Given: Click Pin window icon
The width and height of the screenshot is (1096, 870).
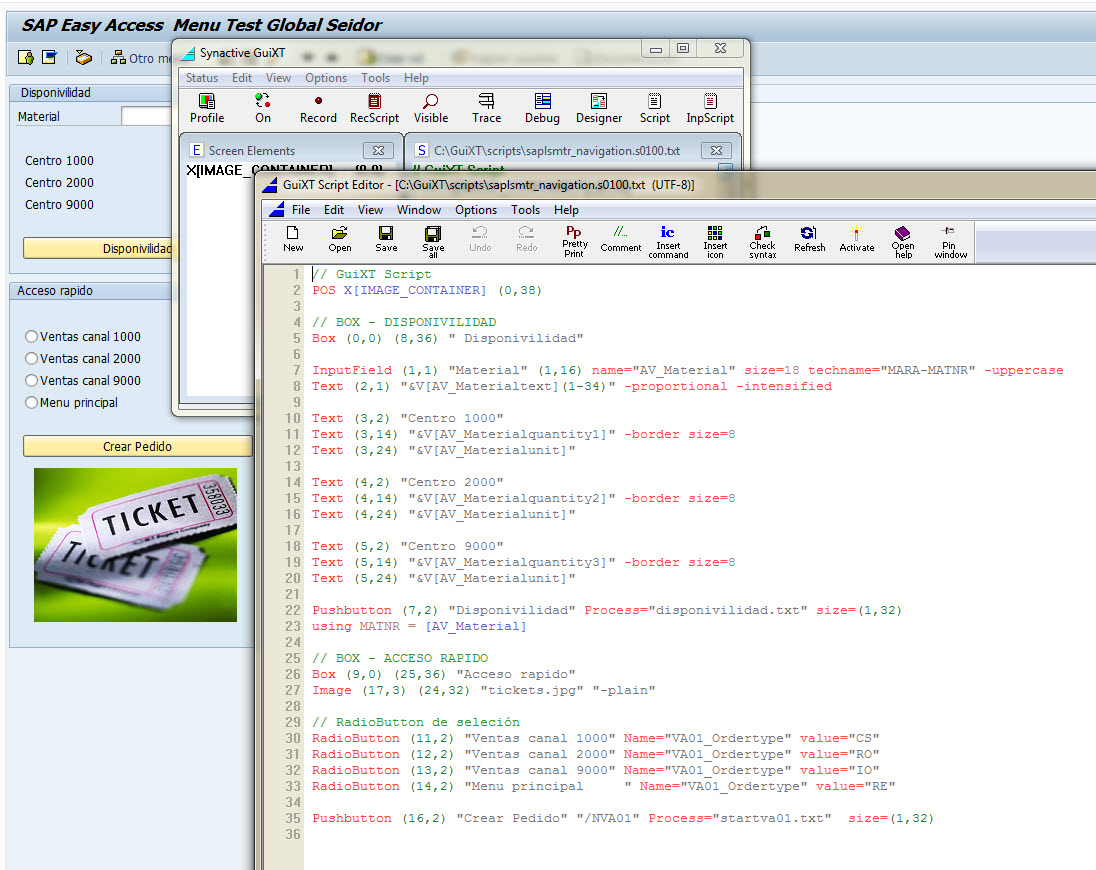Looking at the screenshot, I should click(x=950, y=241).
